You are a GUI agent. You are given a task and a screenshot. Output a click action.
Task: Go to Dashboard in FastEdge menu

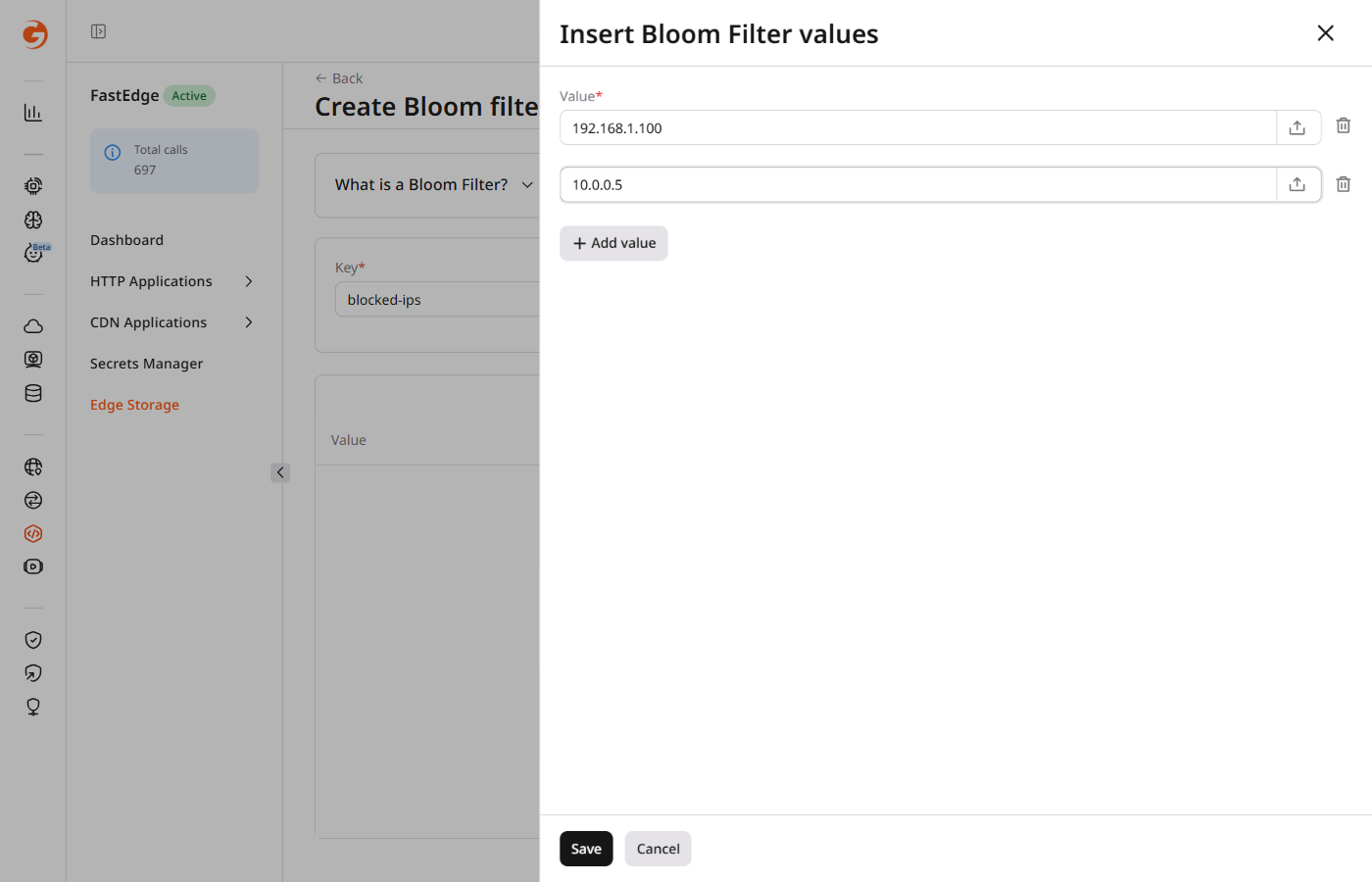127,240
